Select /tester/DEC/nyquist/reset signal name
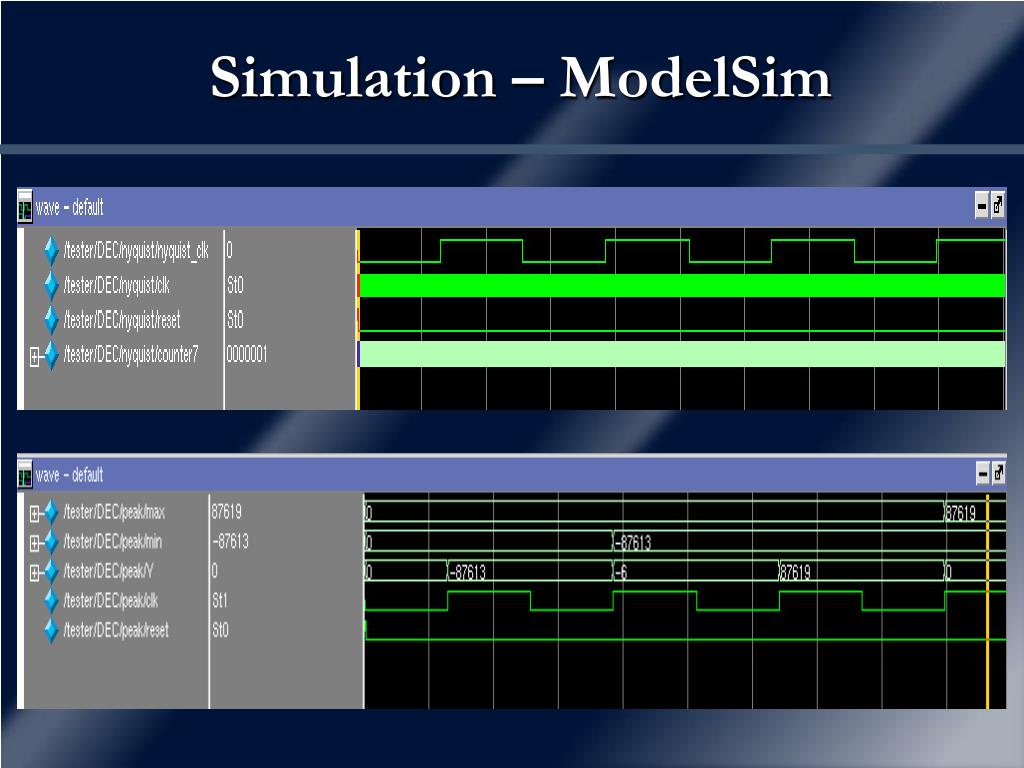Screen dimensions: 1024x768 click(x=122, y=320)
